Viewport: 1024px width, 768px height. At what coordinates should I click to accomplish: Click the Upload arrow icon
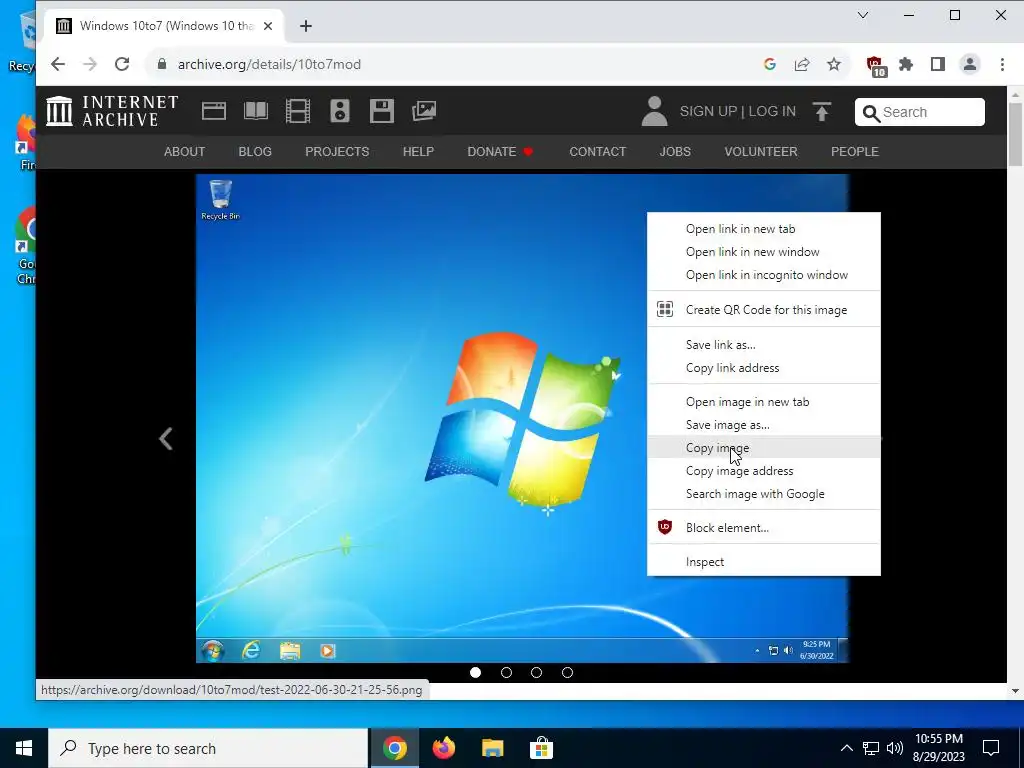(x=822, y=112)
